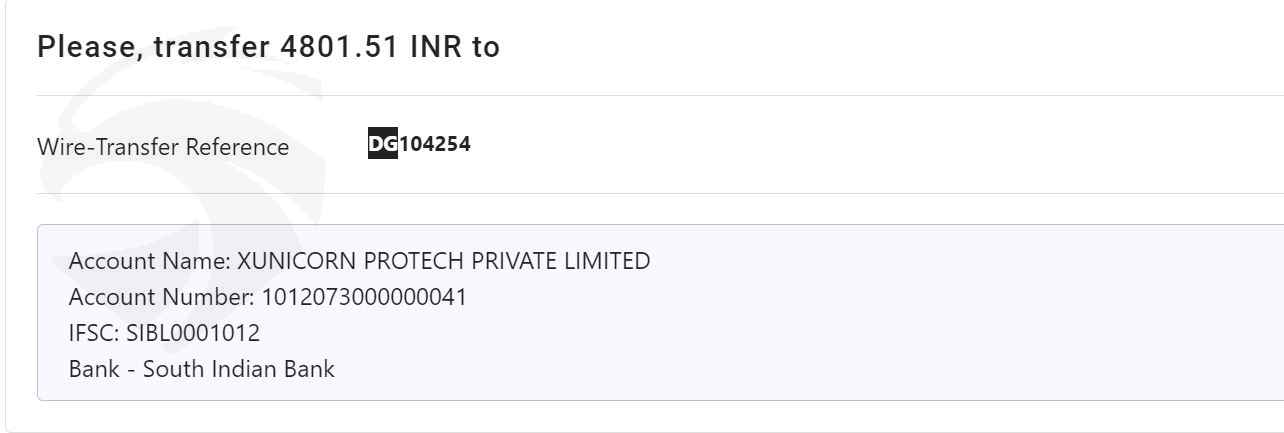Click the "Bank -" label text
The image size is (1284, 433).
[x=103, y=369]
